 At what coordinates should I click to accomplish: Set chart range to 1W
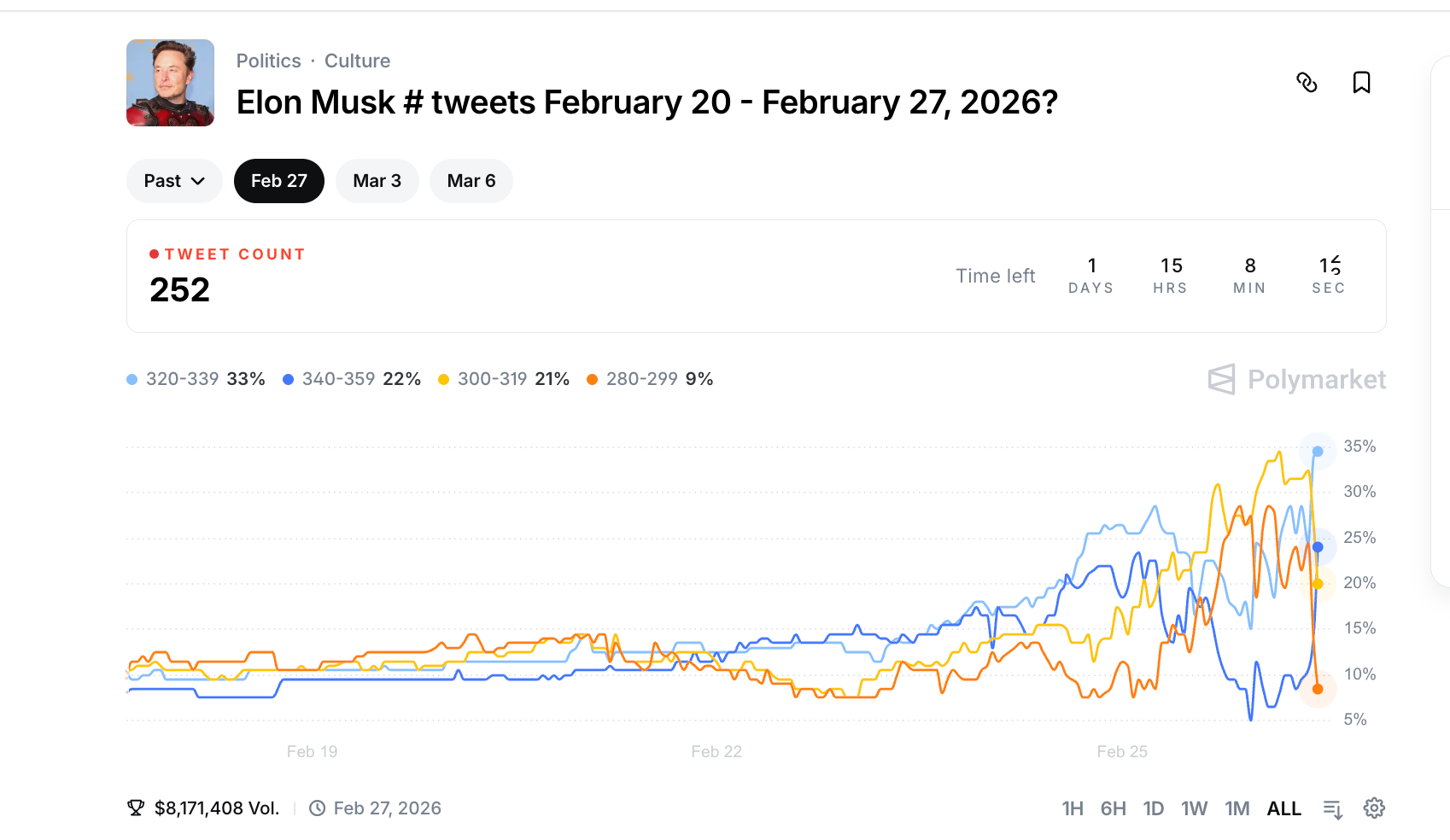coord(1194,808)
